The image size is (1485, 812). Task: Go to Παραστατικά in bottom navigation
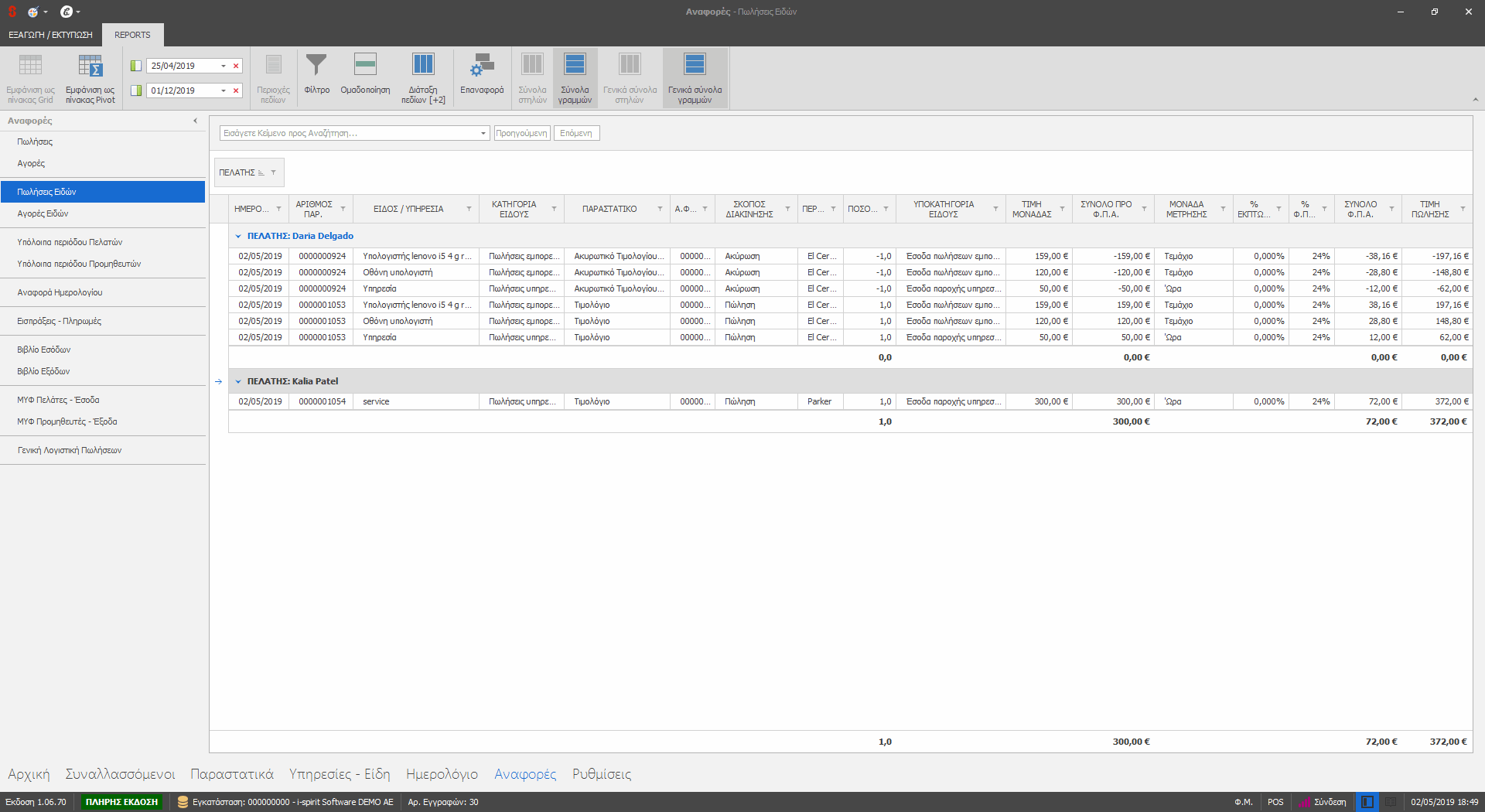(232, 774)
